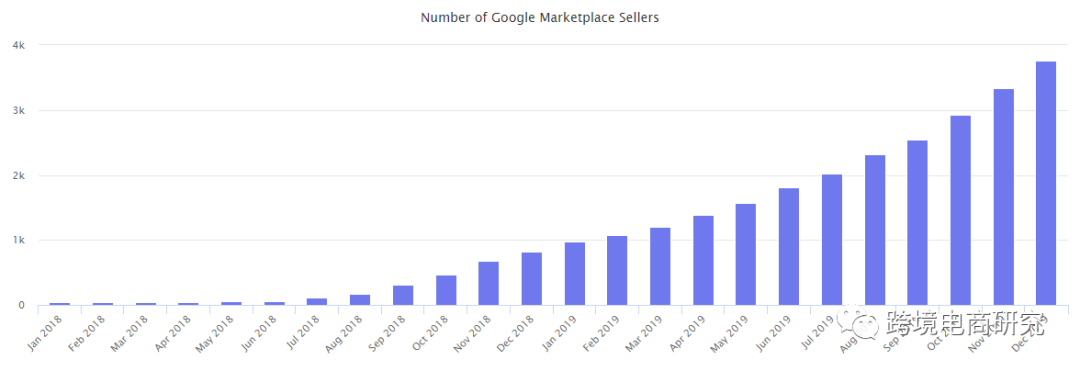Click the Aug 2019 bar
Viewport: 1080px width, 371px height.
click(x=875, y=231)
